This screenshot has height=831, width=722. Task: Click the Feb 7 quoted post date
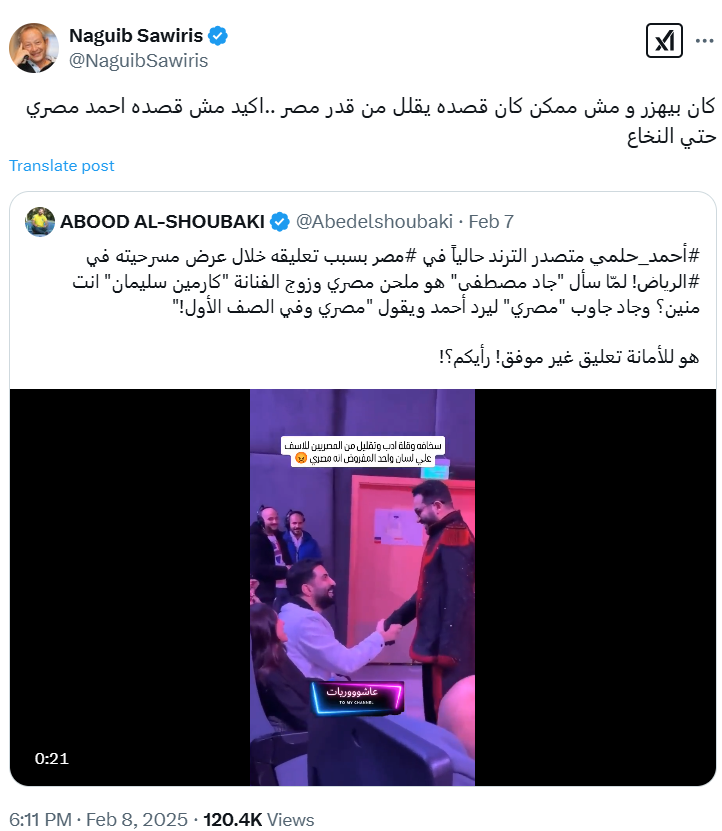coord(491,222)
